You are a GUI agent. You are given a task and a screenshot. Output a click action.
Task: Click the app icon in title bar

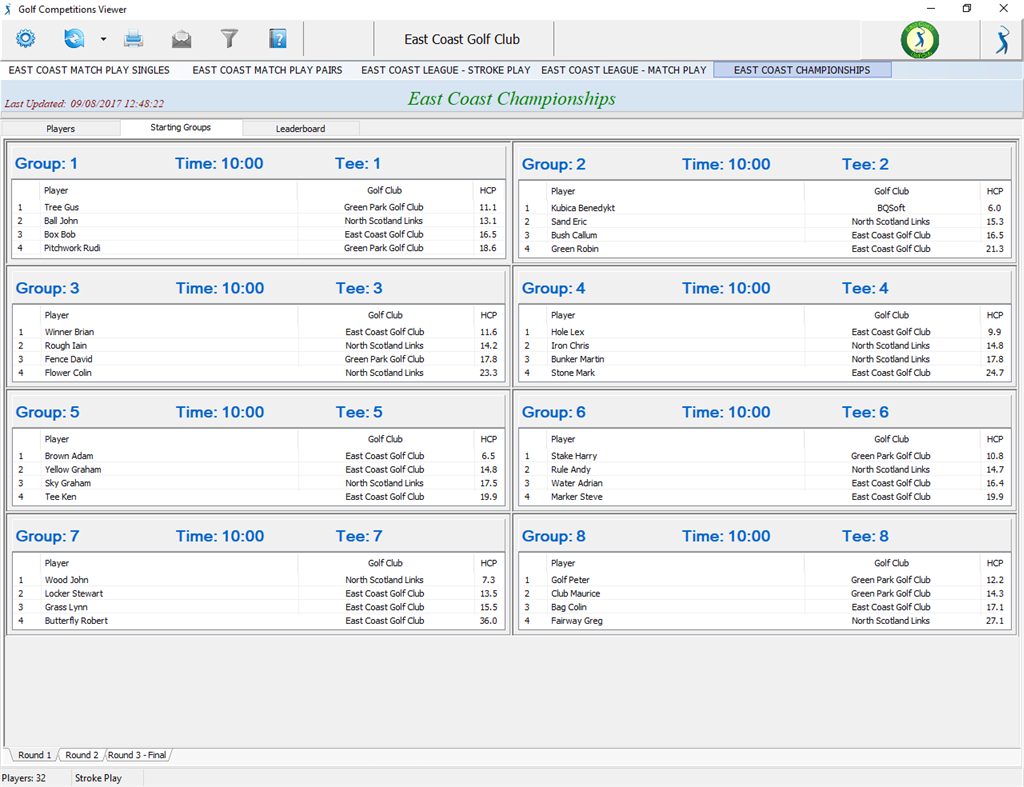click(x=8, y=9)
